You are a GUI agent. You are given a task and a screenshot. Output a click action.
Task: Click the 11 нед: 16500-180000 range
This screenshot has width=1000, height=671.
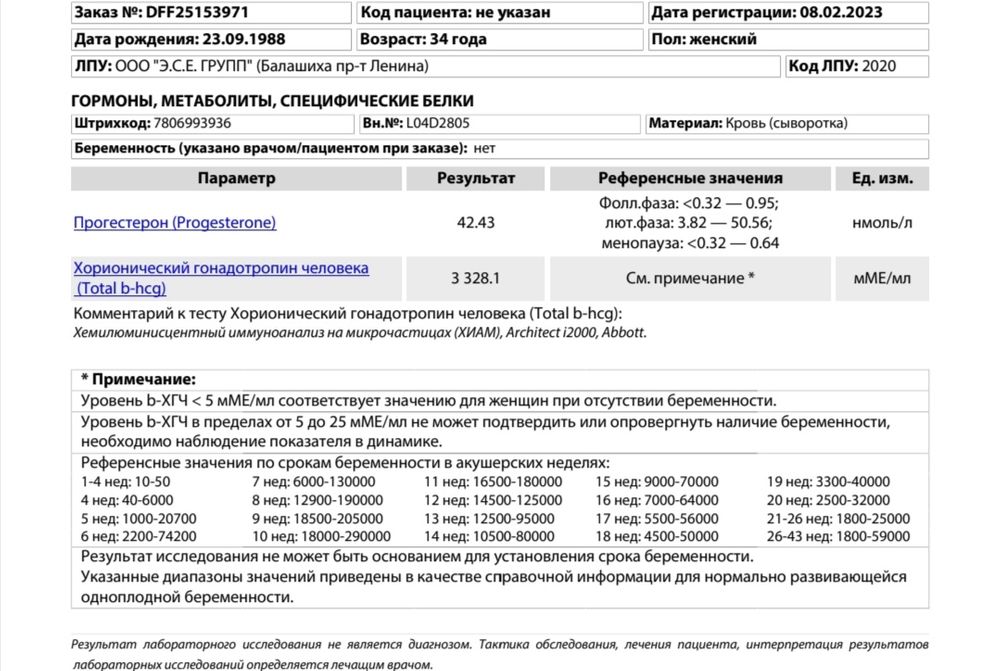point(493,482)
